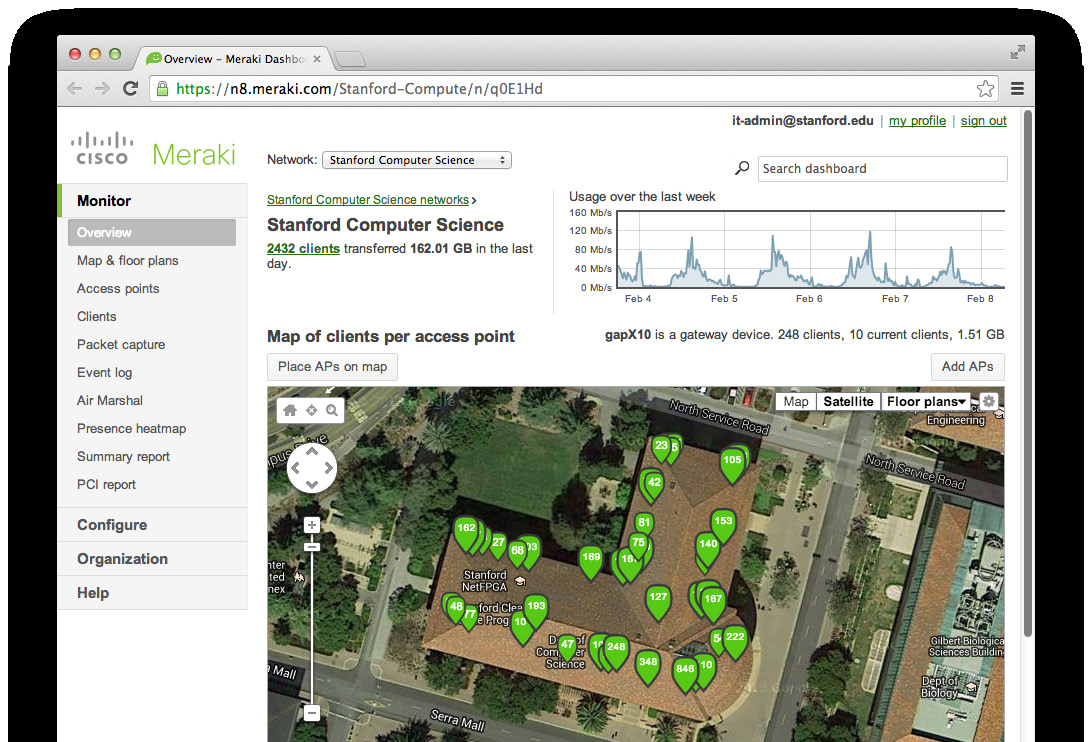The height and width of the screenshot is (742, 1089).
Task: Open Air Marshal page
Action: [x=110, y=400]
